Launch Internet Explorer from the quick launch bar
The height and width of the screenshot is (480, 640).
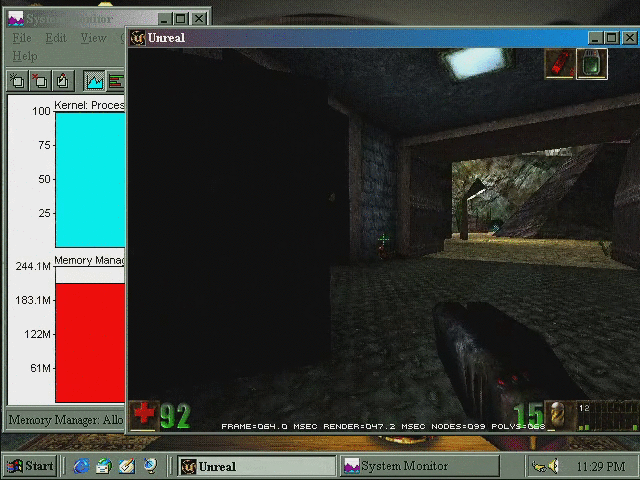82,466
